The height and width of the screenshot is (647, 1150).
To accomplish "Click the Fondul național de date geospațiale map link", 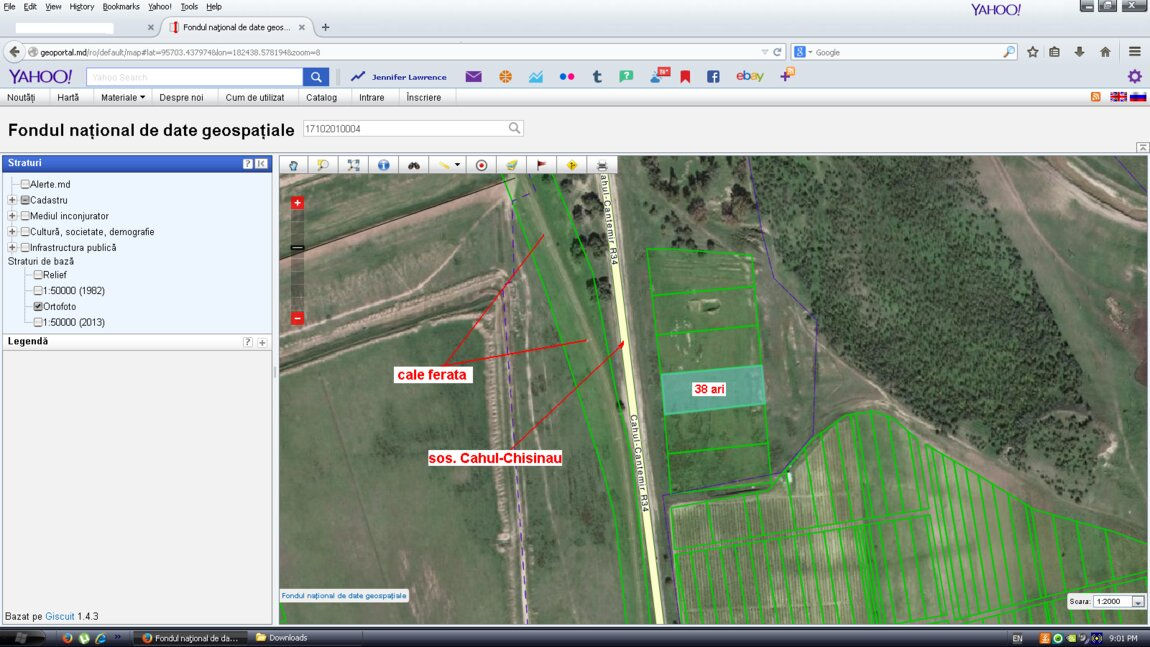I will tap(344, 596).
